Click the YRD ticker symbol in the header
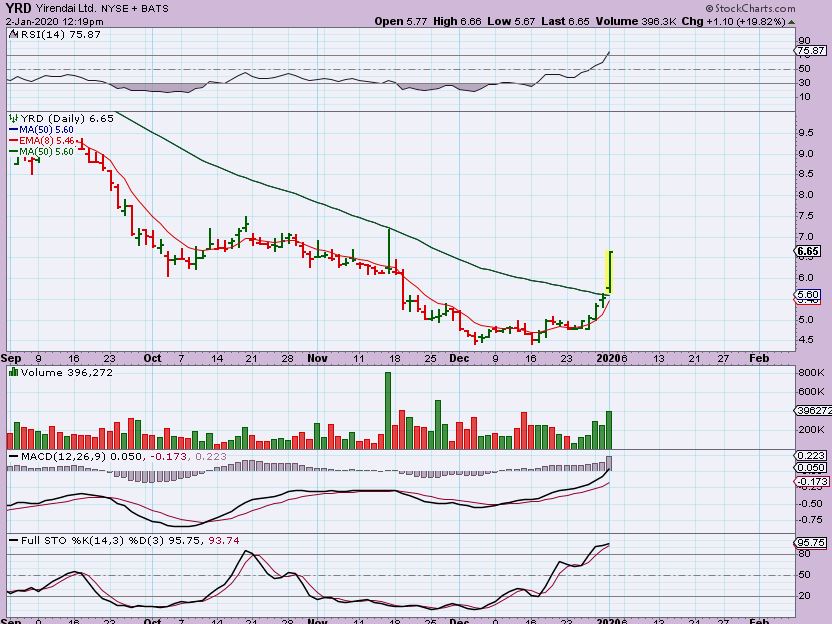 [19, 8]
